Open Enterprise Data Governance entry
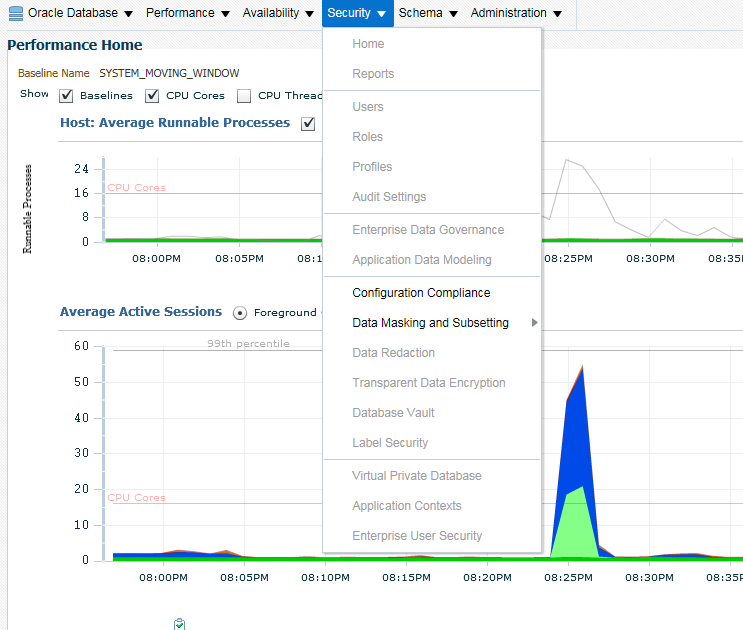 pyautogui.click(x=428, y=230)
